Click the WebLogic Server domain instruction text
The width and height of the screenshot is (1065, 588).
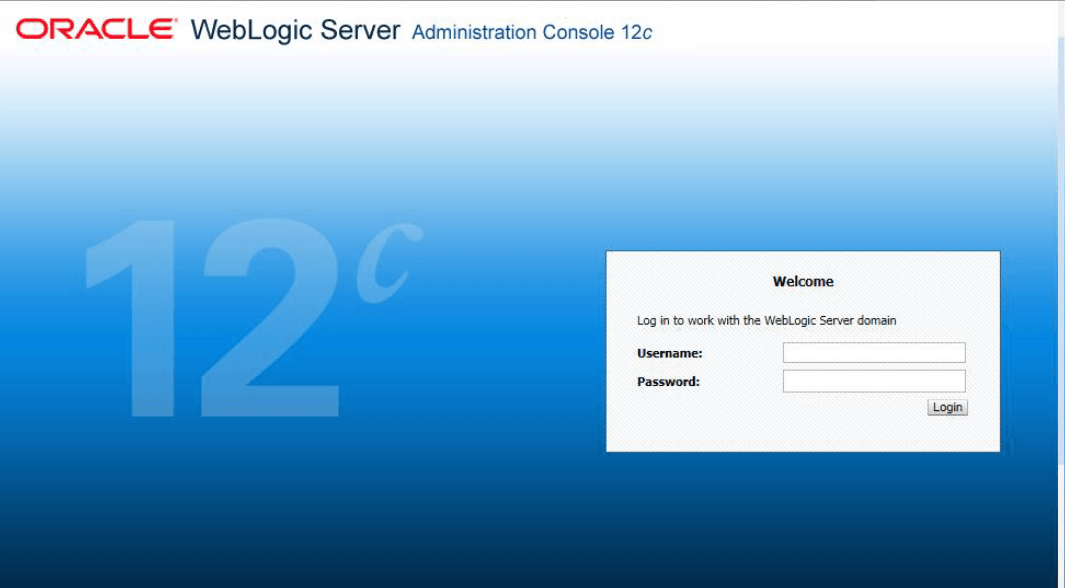pos(768,319)
